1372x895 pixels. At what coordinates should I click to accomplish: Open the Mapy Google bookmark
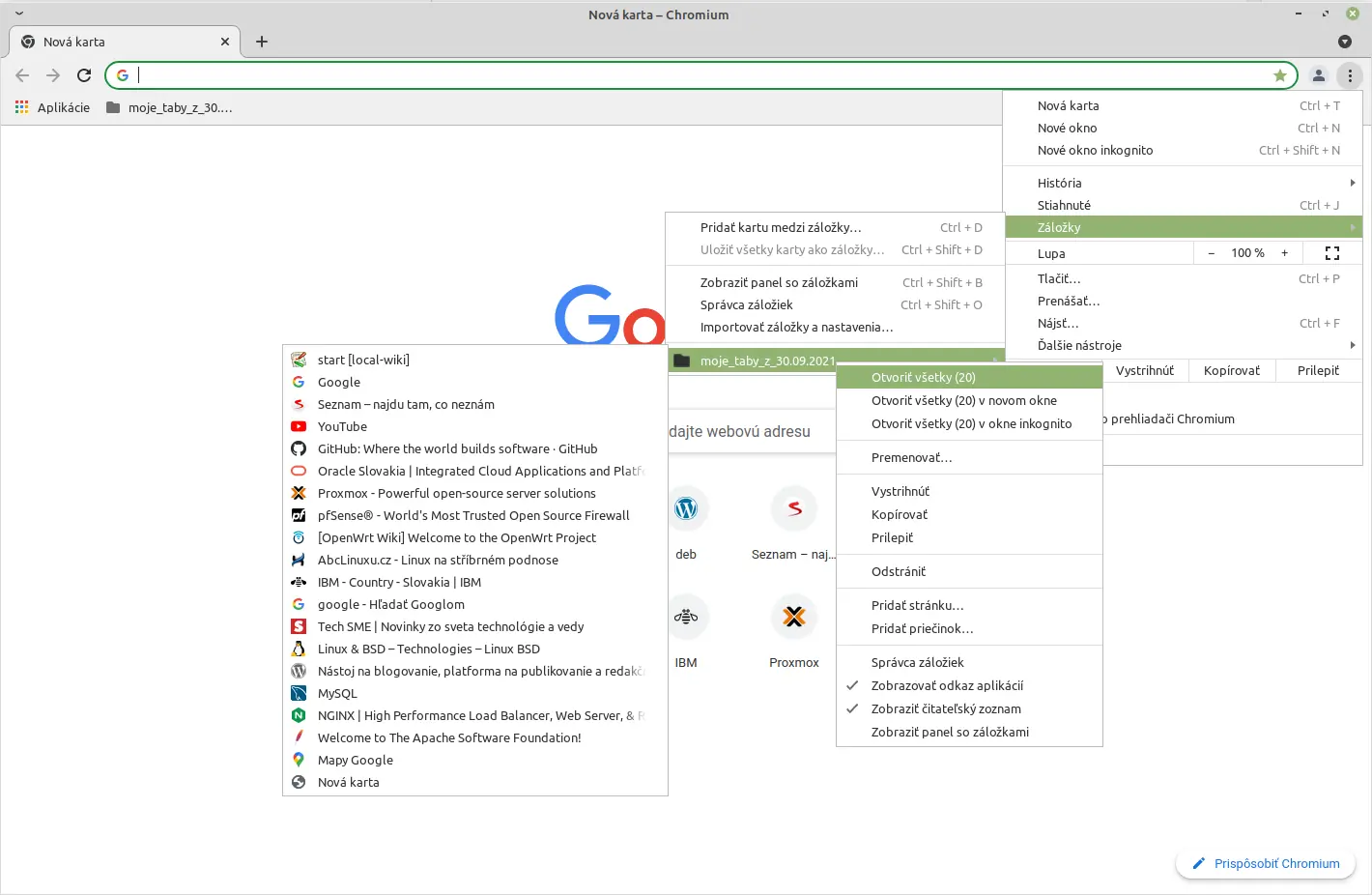coord(475,760)
